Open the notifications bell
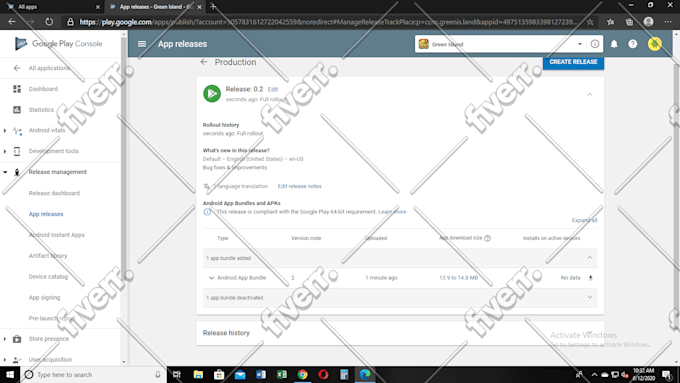This screenshot has width=680, height=383. [614, 44]
